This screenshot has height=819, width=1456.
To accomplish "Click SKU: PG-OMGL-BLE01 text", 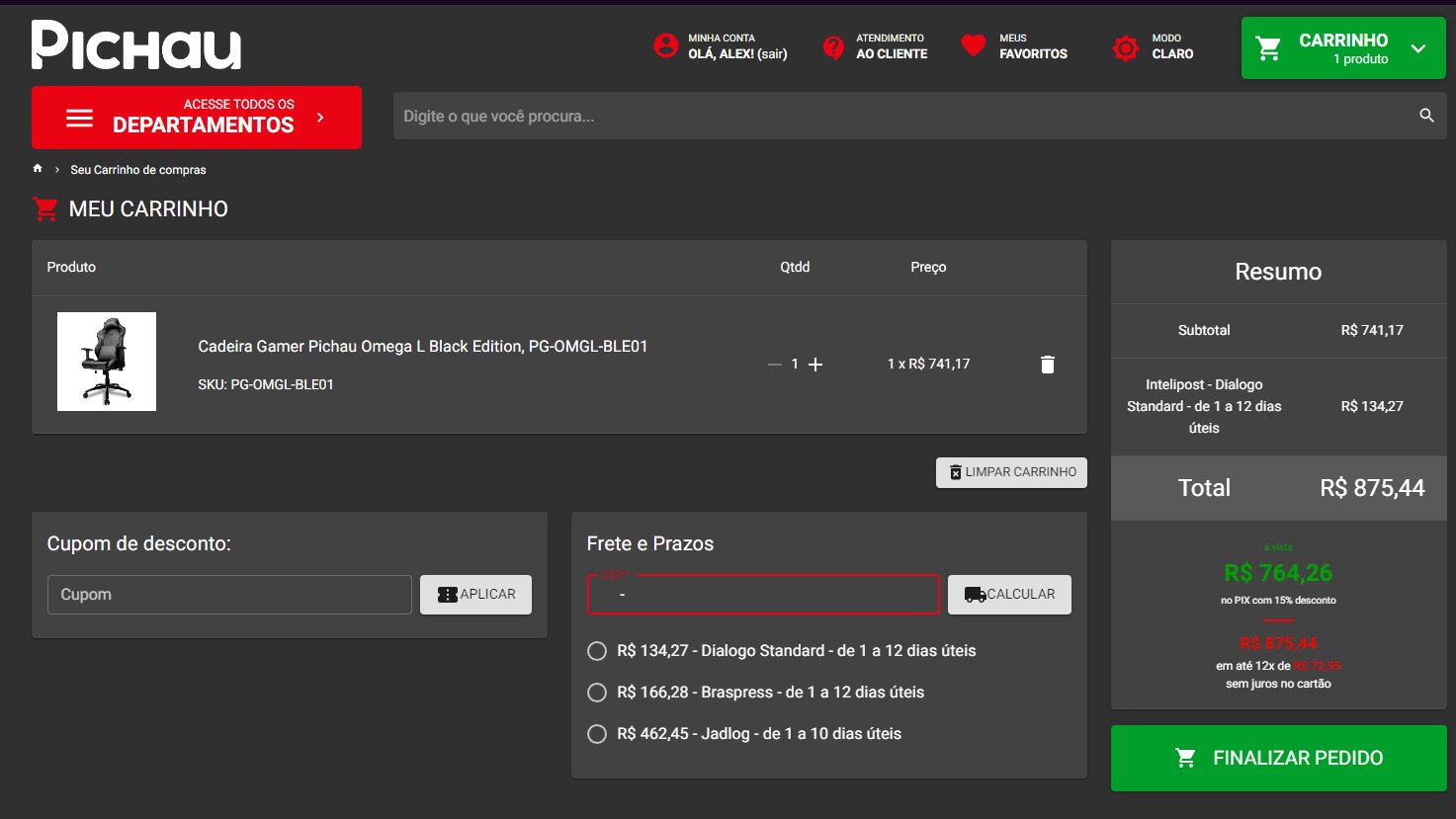I will click(266, 384).
